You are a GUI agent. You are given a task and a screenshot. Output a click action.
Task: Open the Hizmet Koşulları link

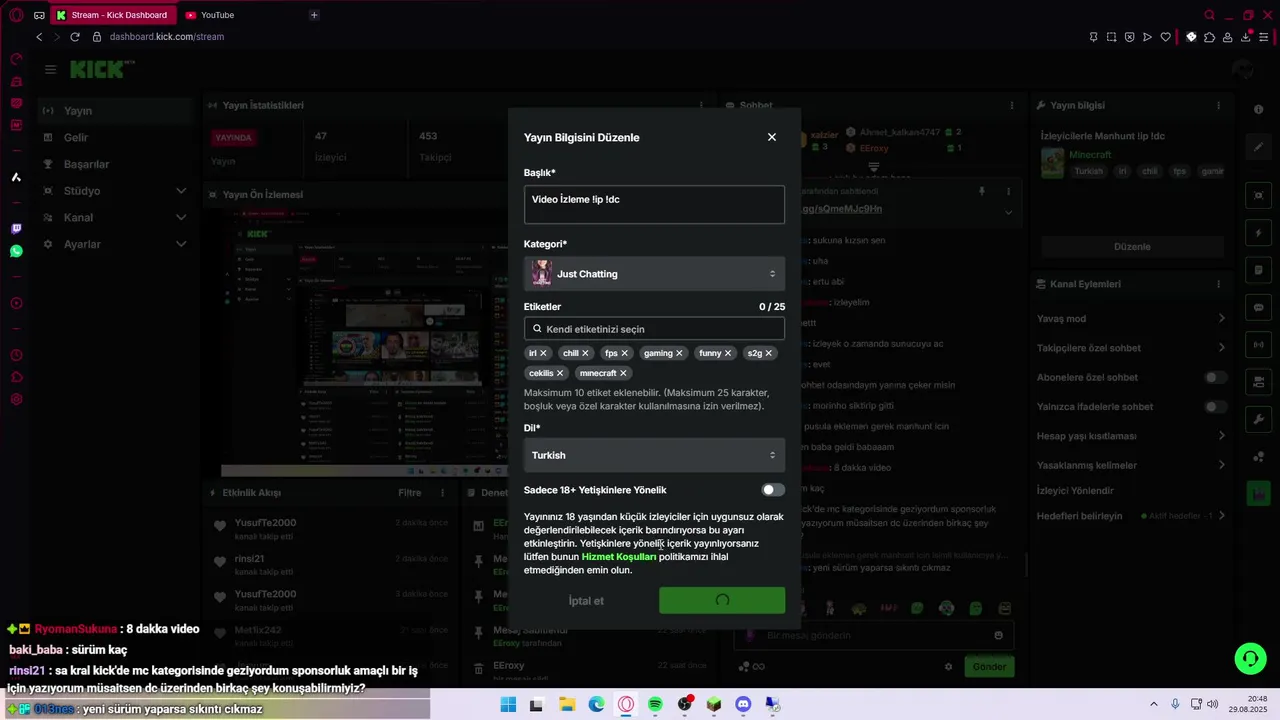point(619,557)
